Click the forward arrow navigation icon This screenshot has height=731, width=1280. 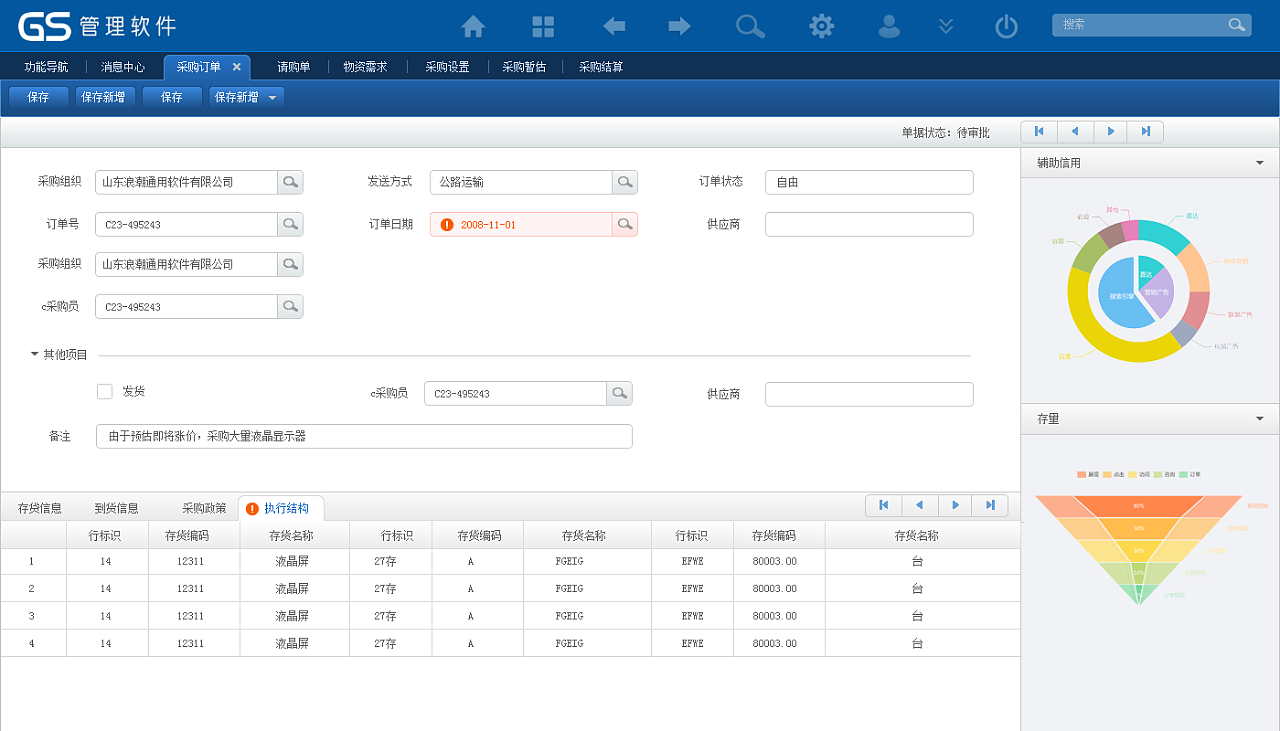[678, 26]
